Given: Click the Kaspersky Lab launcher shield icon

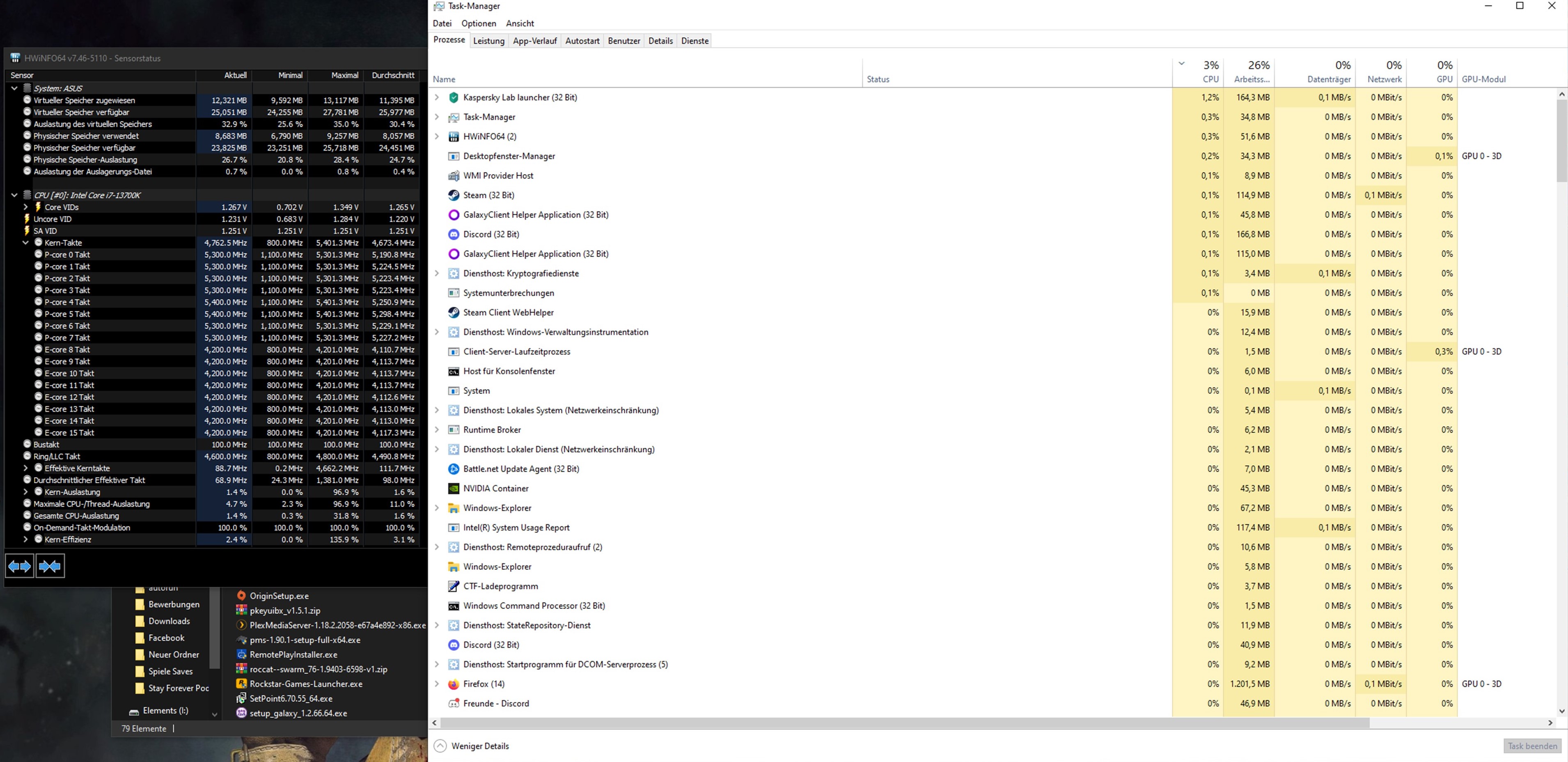Looking at the screenshot, I should (454, 97).
